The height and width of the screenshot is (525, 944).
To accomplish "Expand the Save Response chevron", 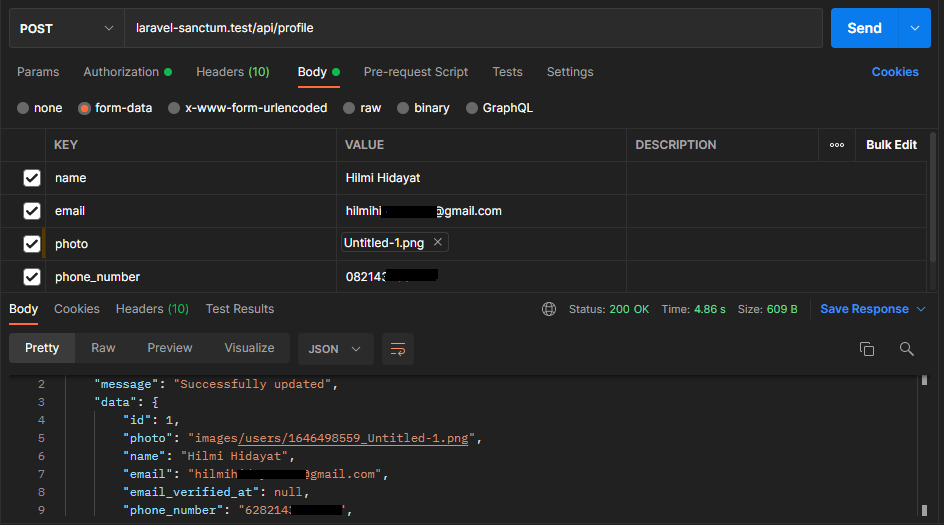I will coord(921,309).
